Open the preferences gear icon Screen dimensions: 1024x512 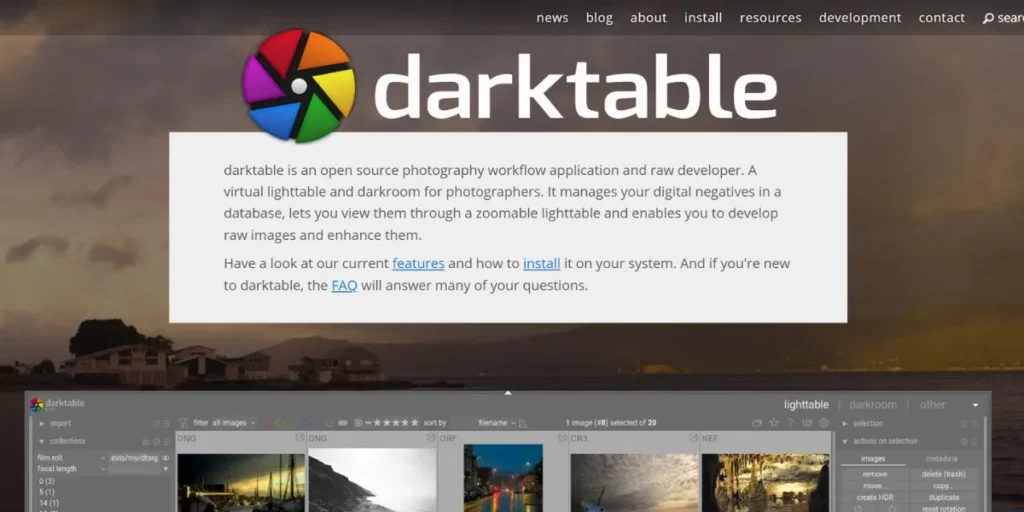pos(824,423)
